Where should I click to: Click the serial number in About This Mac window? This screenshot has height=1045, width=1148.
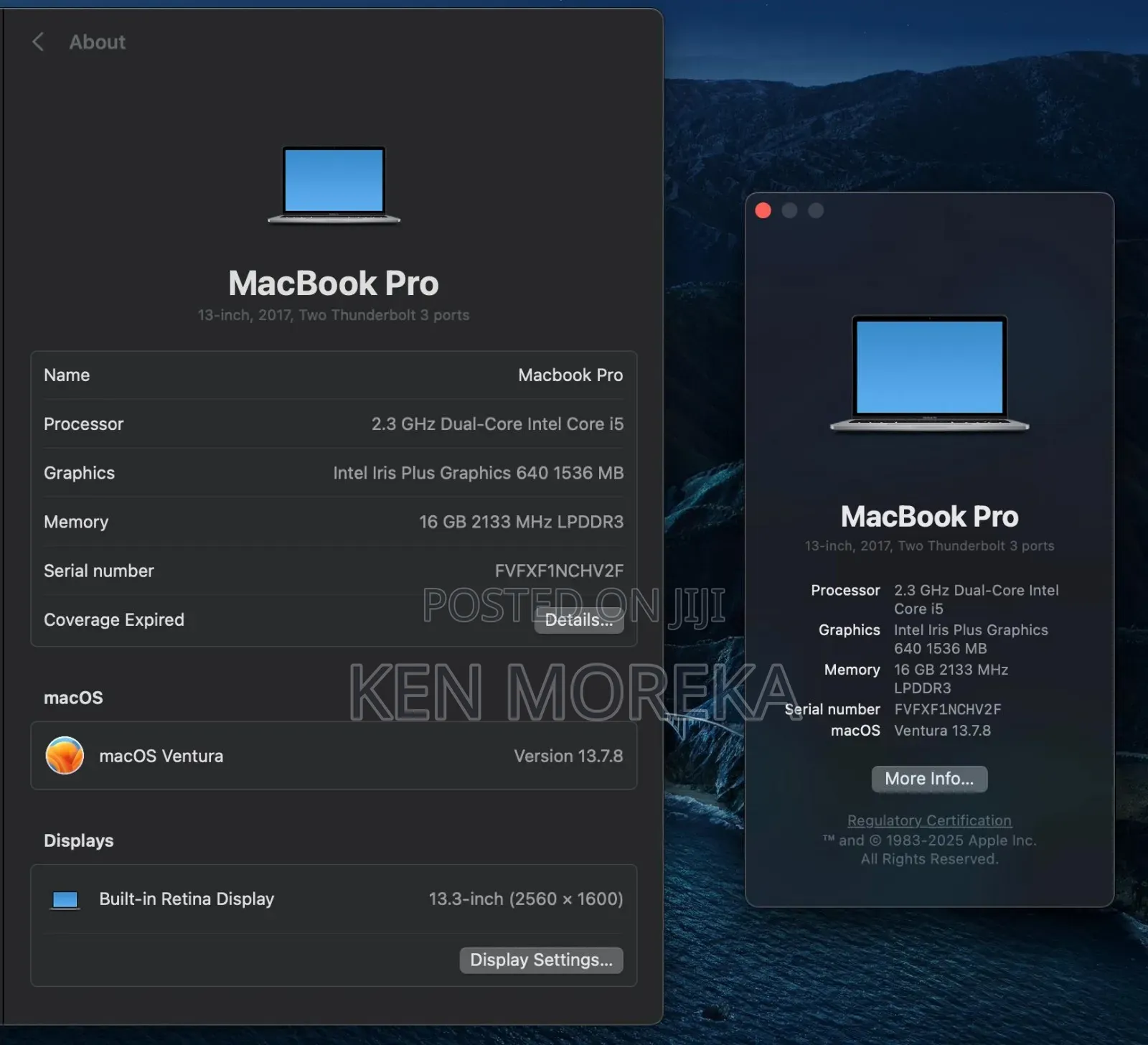coord(947,710)
